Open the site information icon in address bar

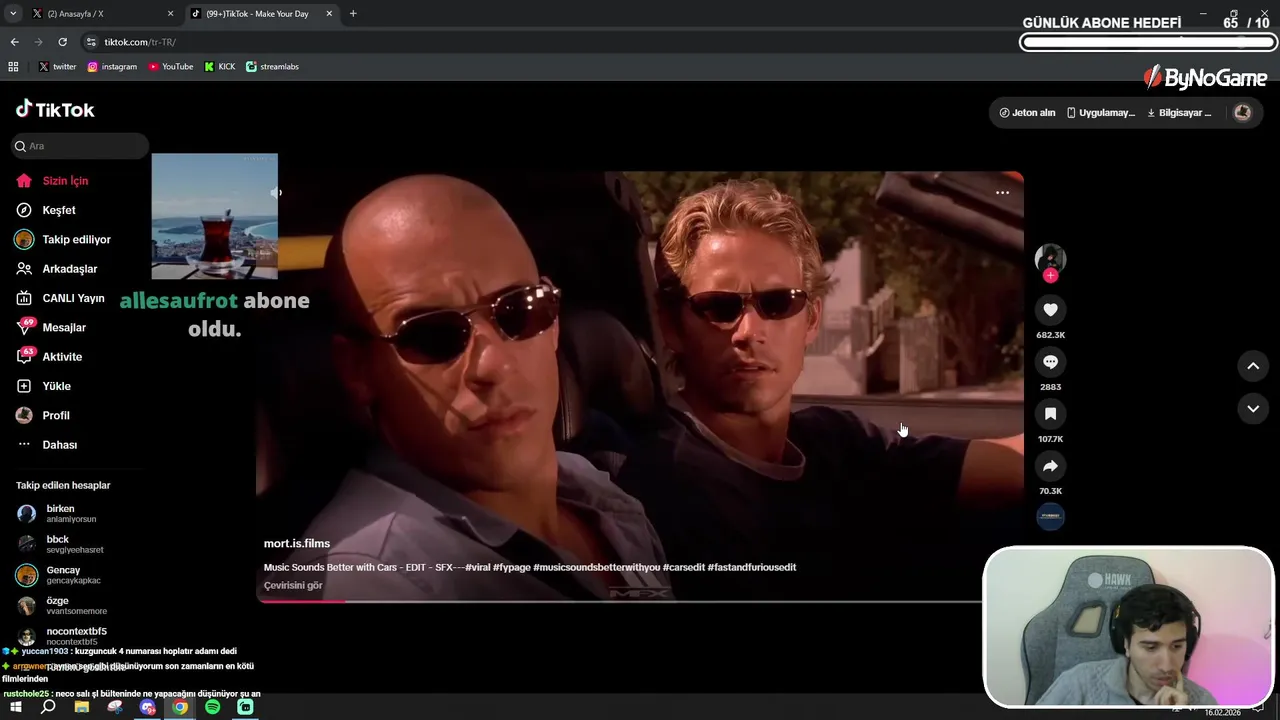coord(91,42)
